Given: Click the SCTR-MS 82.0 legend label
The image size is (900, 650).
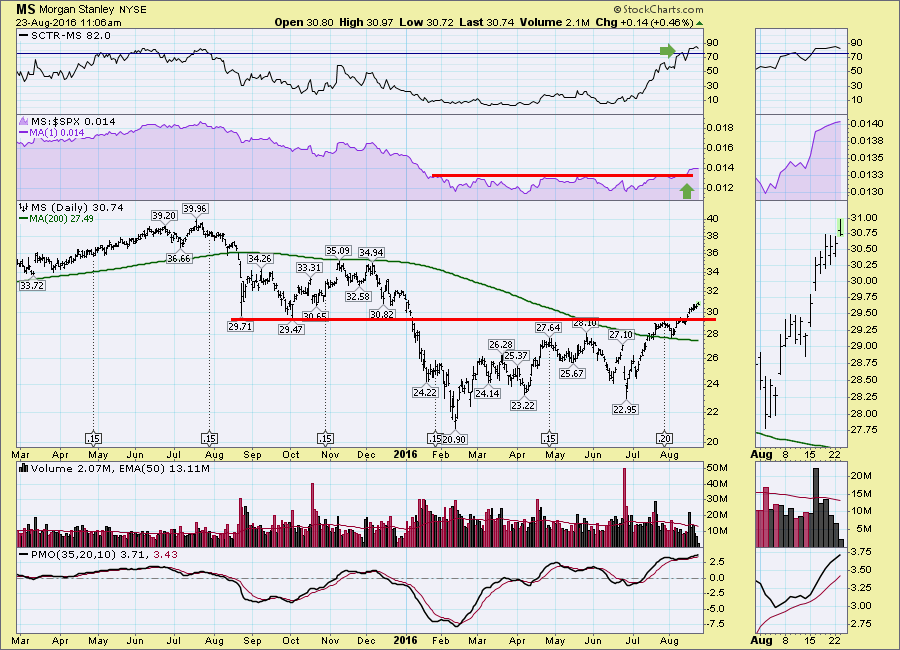Looking at the screenshot, I should pyautogui.click(x=71, y=36).
